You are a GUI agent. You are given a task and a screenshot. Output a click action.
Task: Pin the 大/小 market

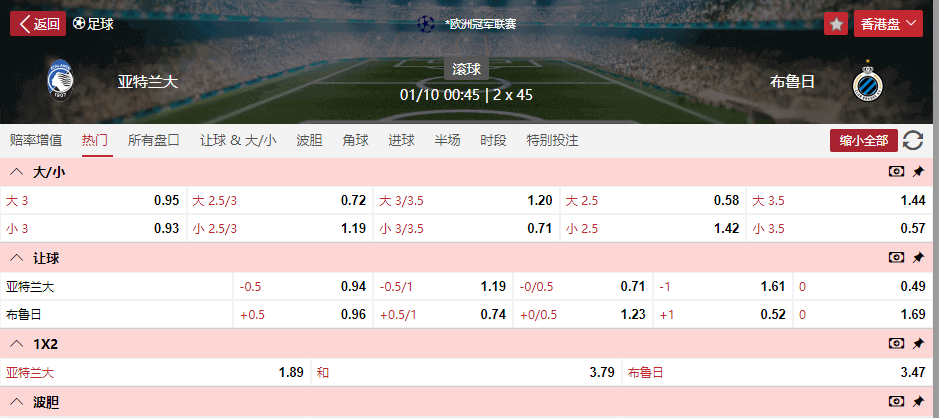click(918, 172)
